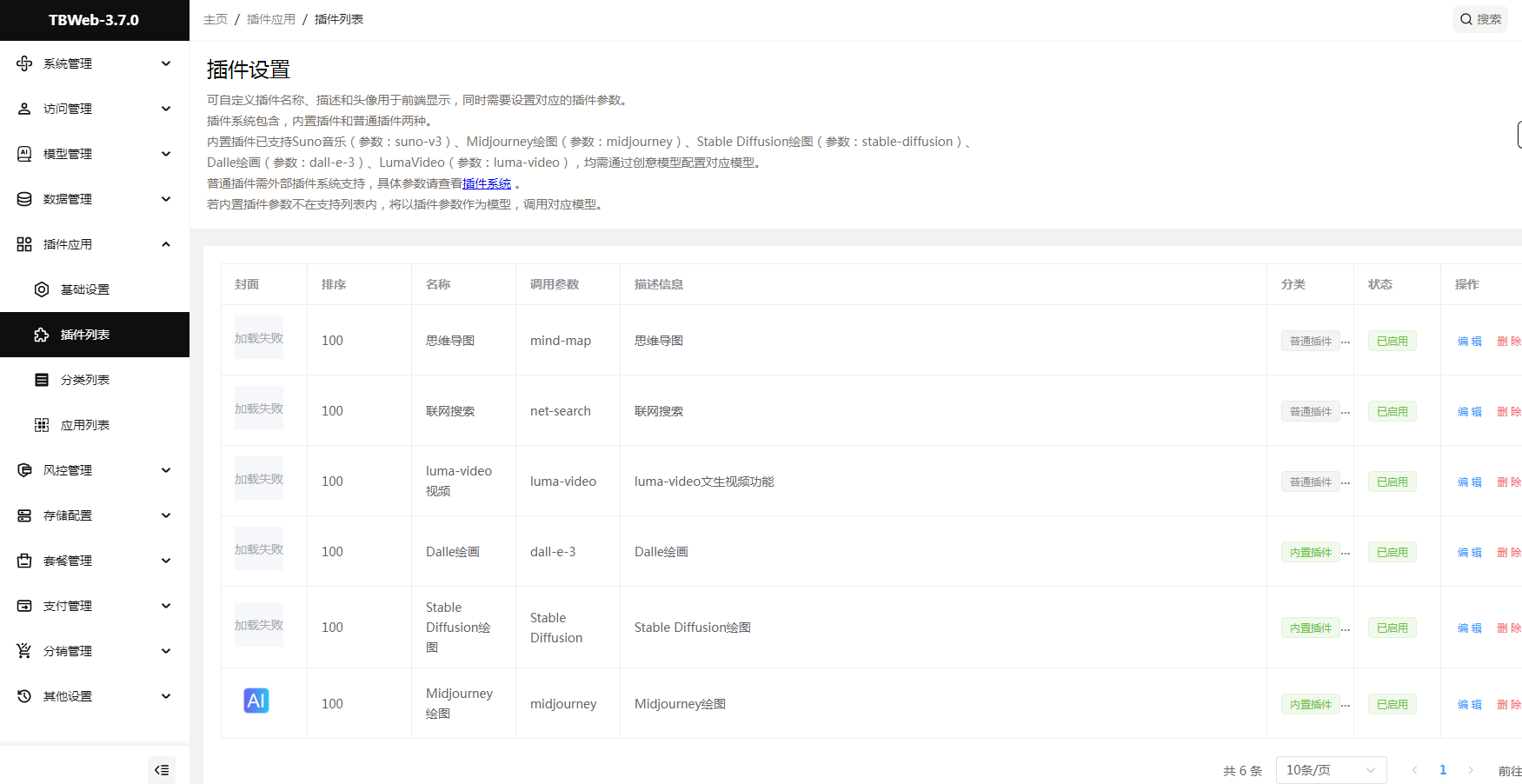Click the 插件列表 puzzle icon

pyautogui.click(x=42, y=335)
